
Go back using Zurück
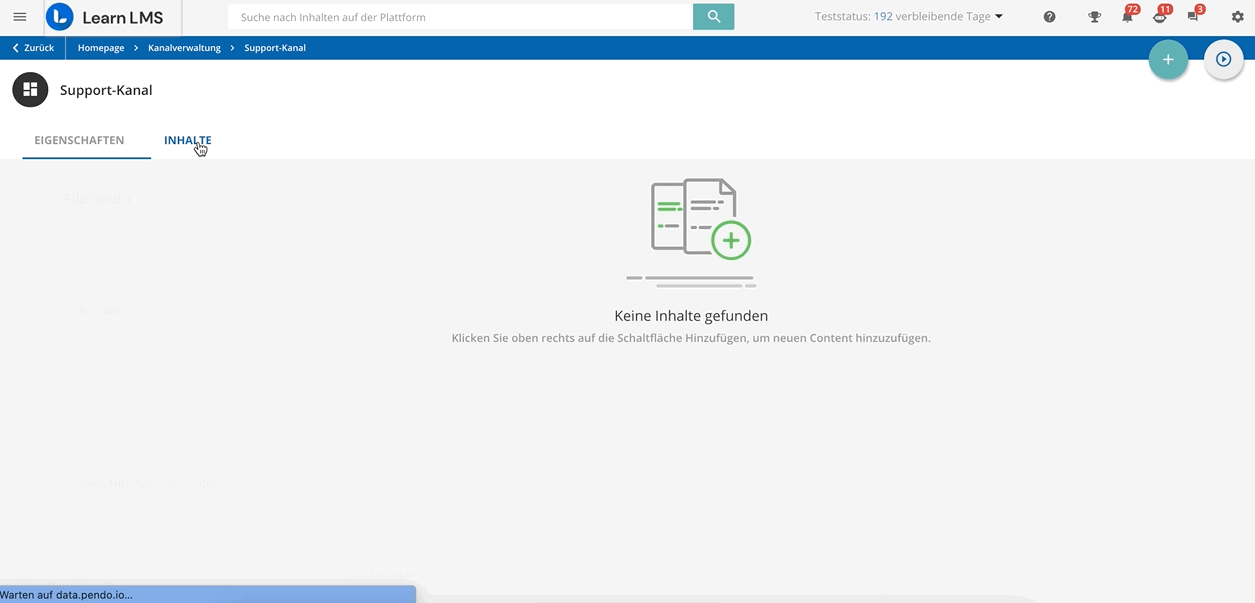coord(33,48)
